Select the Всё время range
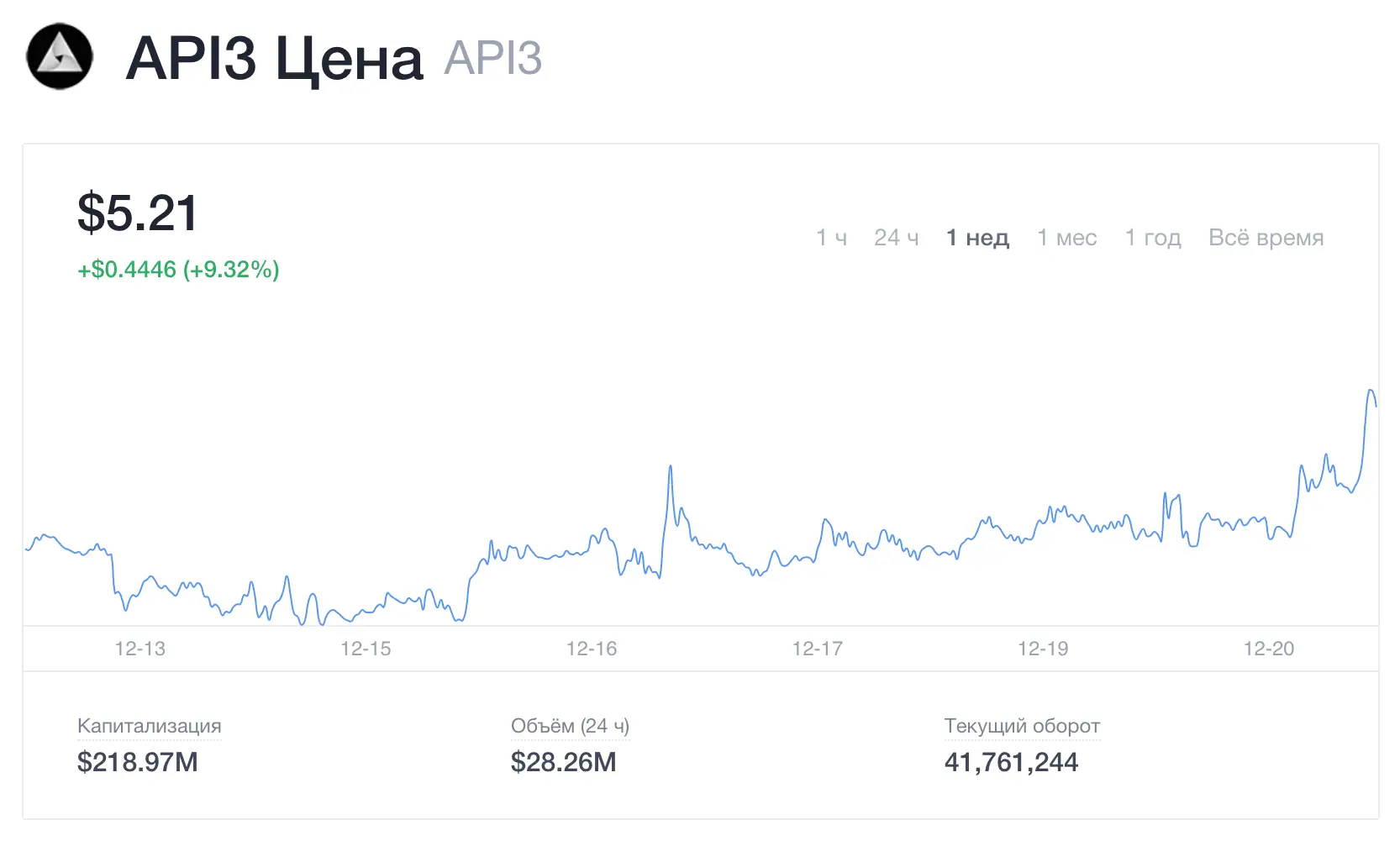 (1266, 238)
